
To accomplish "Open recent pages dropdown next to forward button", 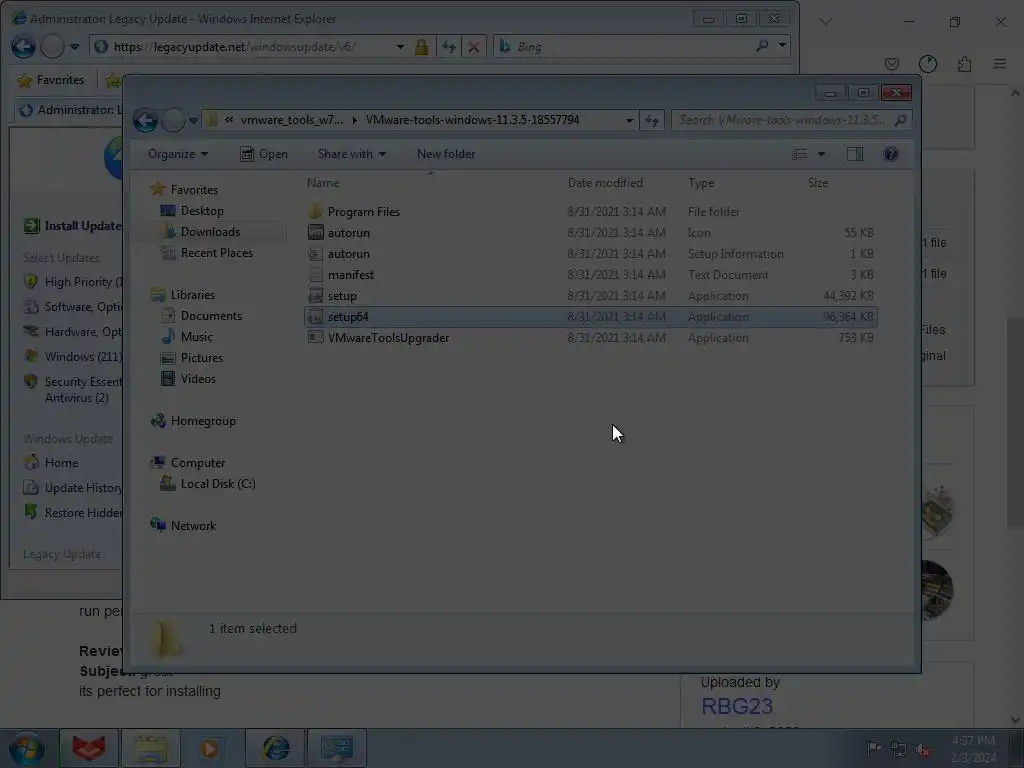I will [193, 120].
